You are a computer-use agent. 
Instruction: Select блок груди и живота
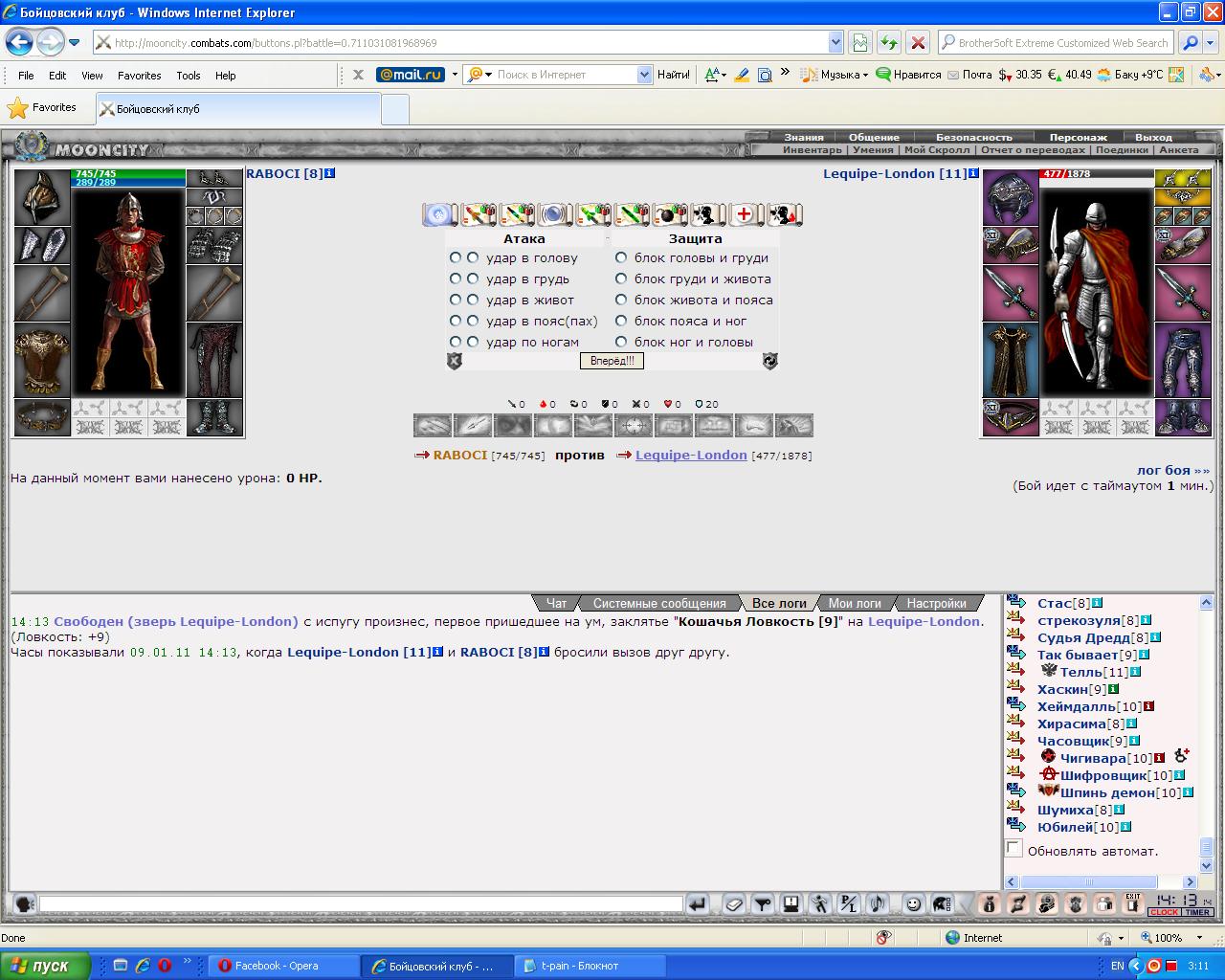621,279
